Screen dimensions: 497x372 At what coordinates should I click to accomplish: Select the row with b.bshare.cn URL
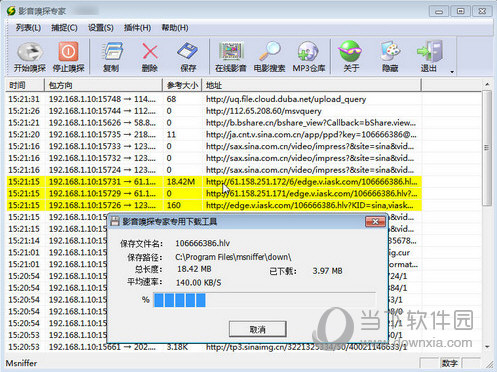[x=214, y=123]
